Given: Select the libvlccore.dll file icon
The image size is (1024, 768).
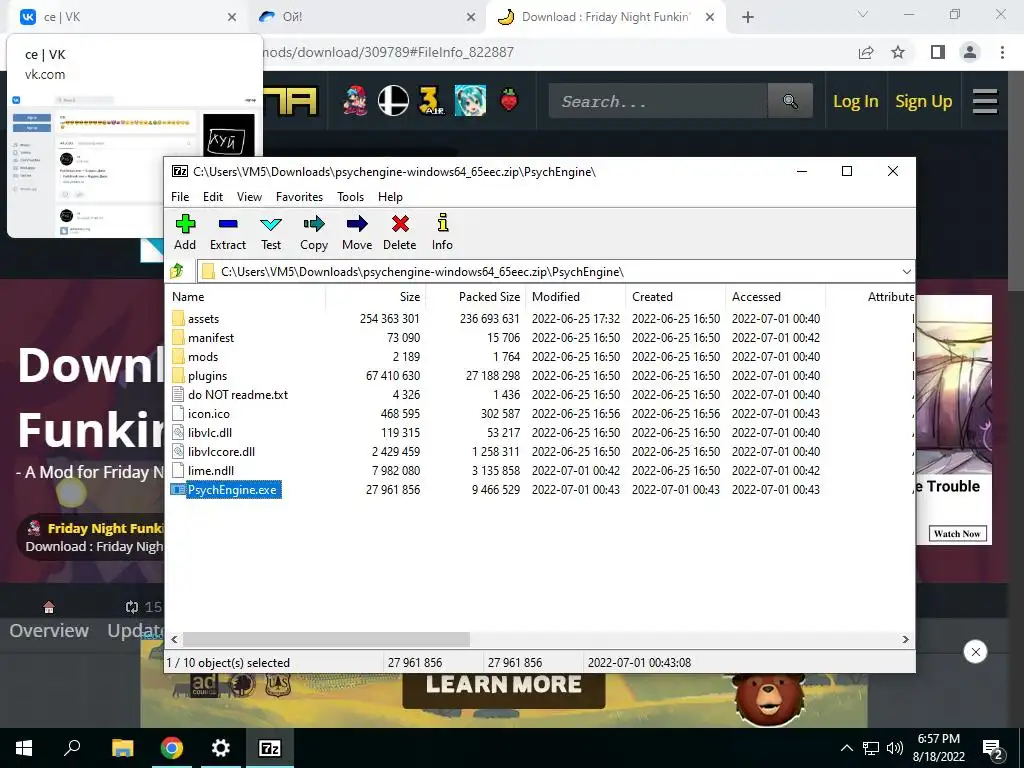Looking at the screenshot, I should [x=178, y=451].
